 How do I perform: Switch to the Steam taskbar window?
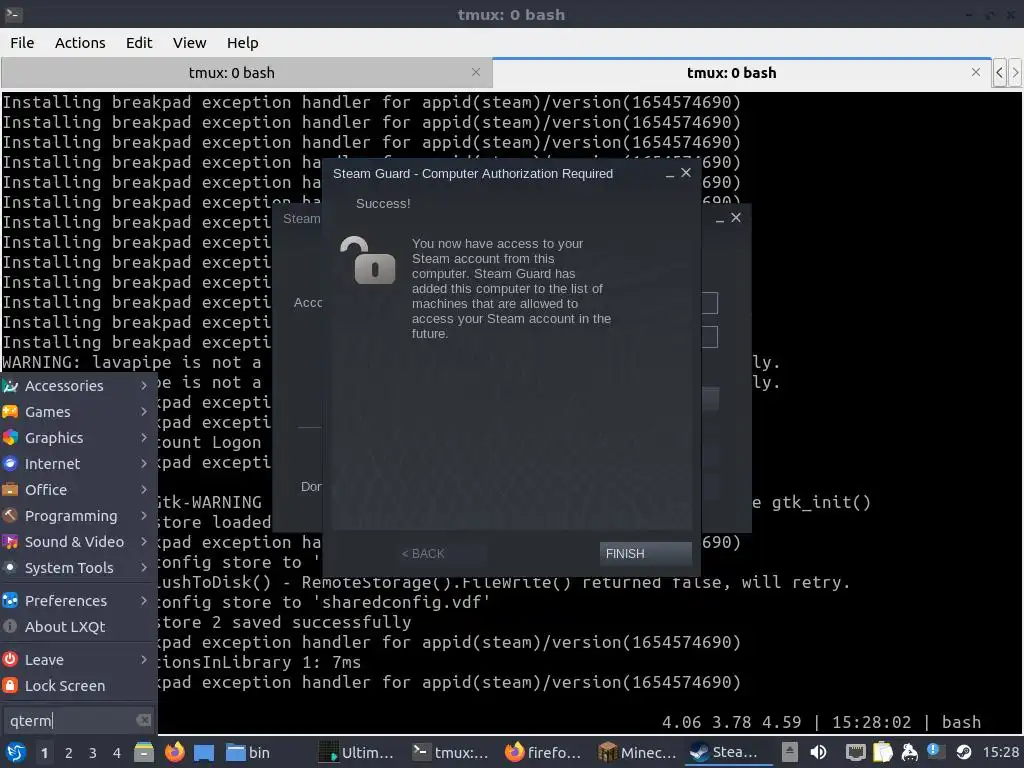coord(729,752)
